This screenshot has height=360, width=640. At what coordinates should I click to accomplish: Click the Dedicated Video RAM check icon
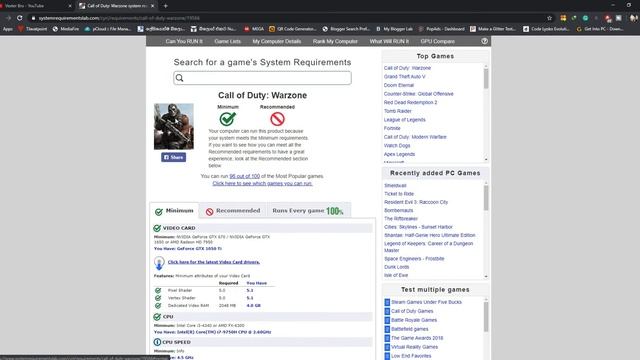pos(158,305)
